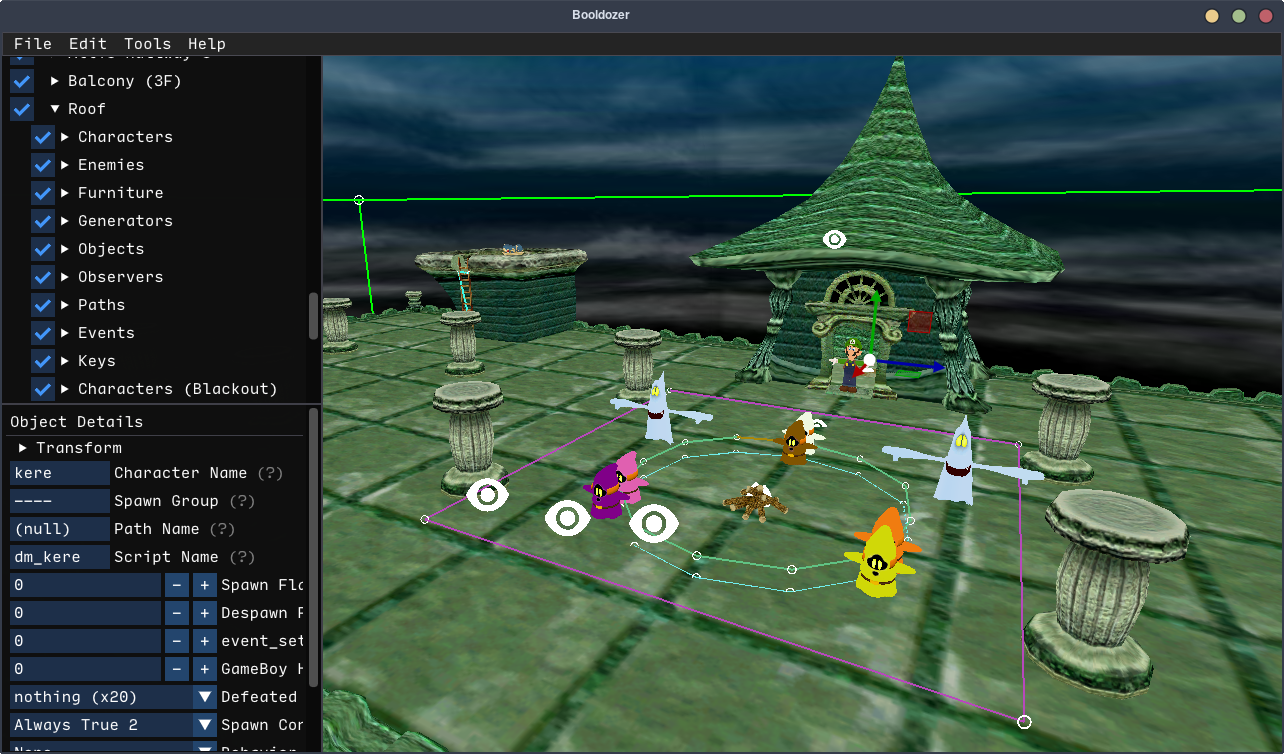Click the Script Name field containing 'dm_kere'

[60, 557]
